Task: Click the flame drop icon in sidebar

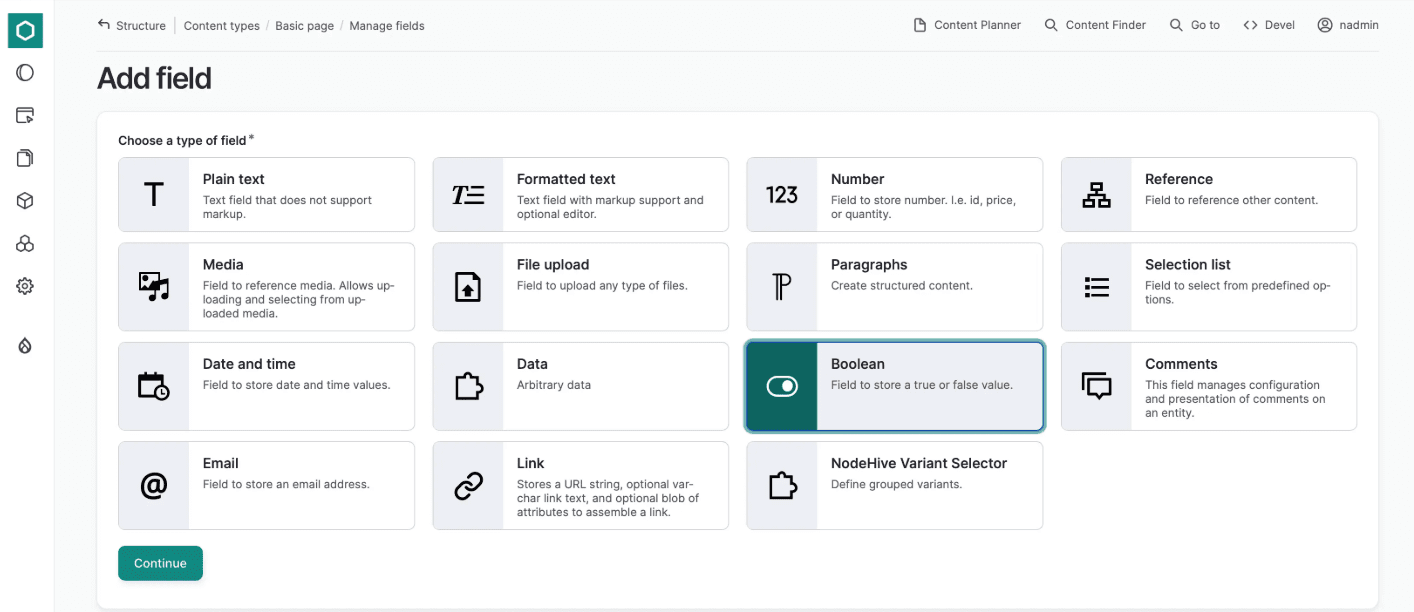Action: pos(25,345)
